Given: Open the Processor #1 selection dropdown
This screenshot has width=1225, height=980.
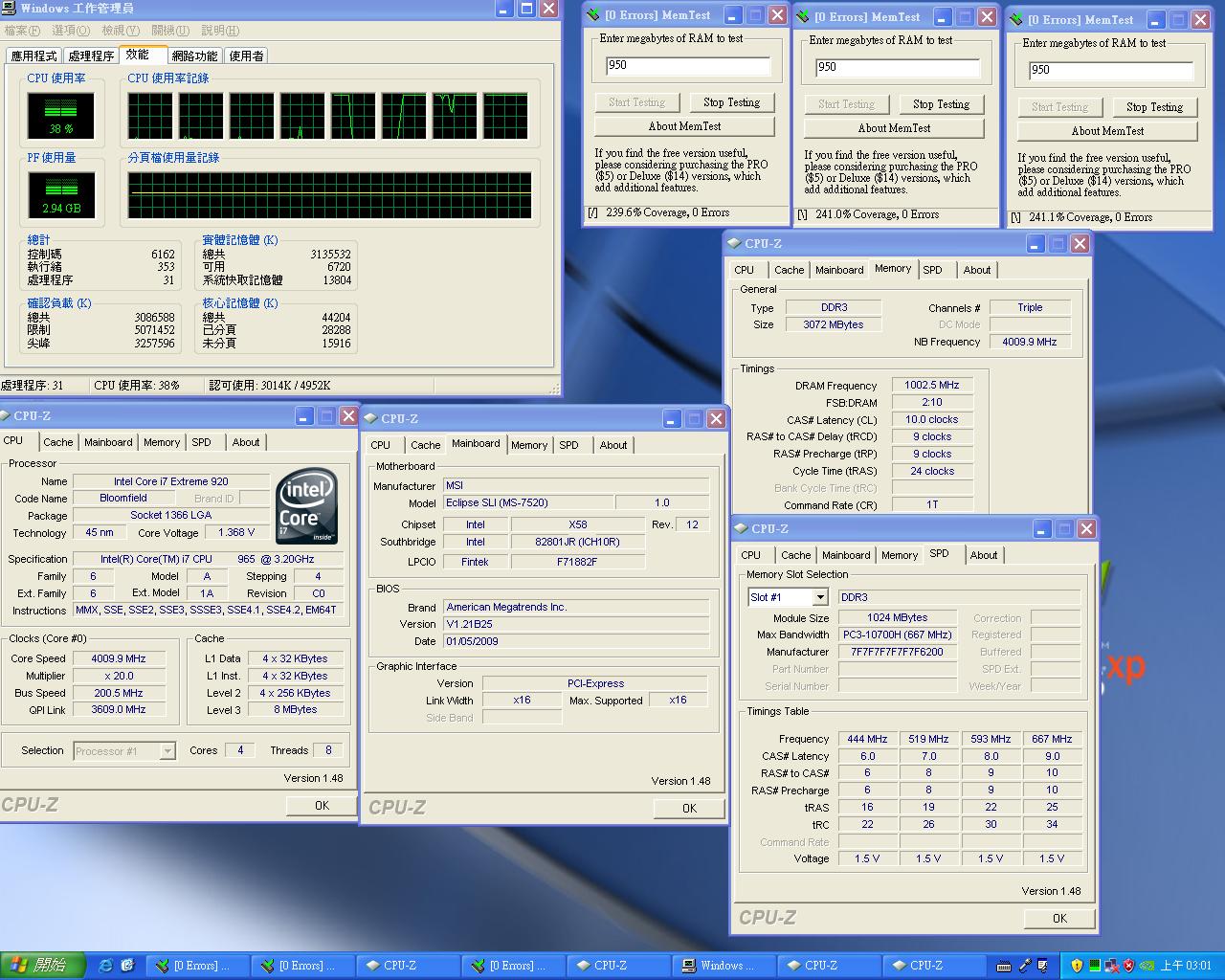Looking at the screenshot, I should click(167, 751).
